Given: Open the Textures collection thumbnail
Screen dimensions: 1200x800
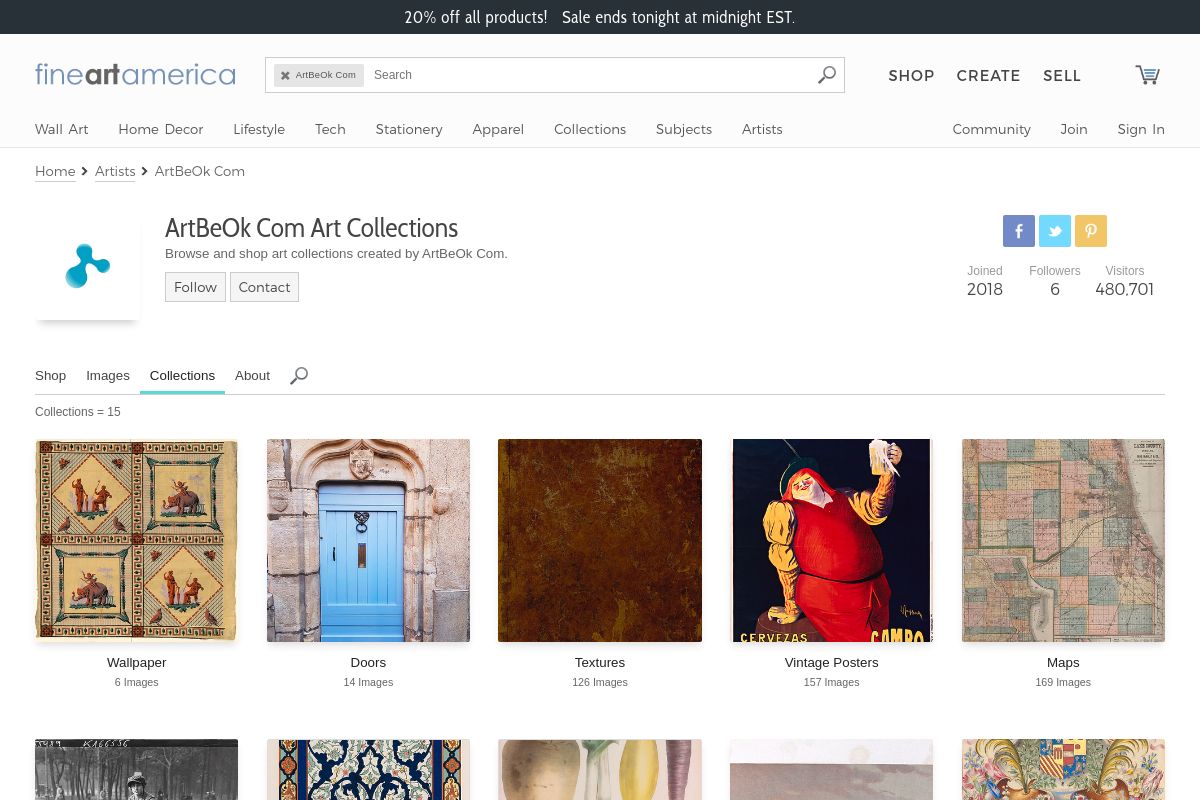Looking at the screenshot, I should 600,540.
